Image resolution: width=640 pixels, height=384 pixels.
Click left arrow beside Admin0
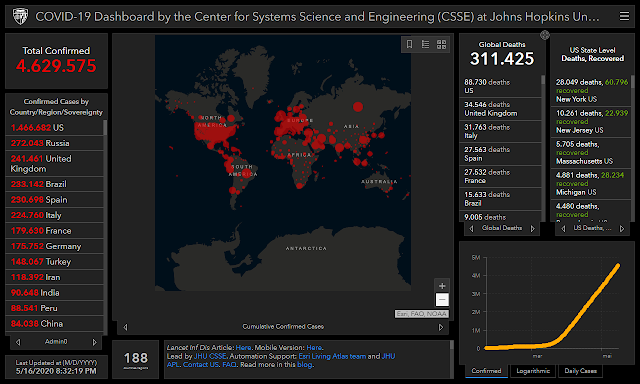(18, 342)
